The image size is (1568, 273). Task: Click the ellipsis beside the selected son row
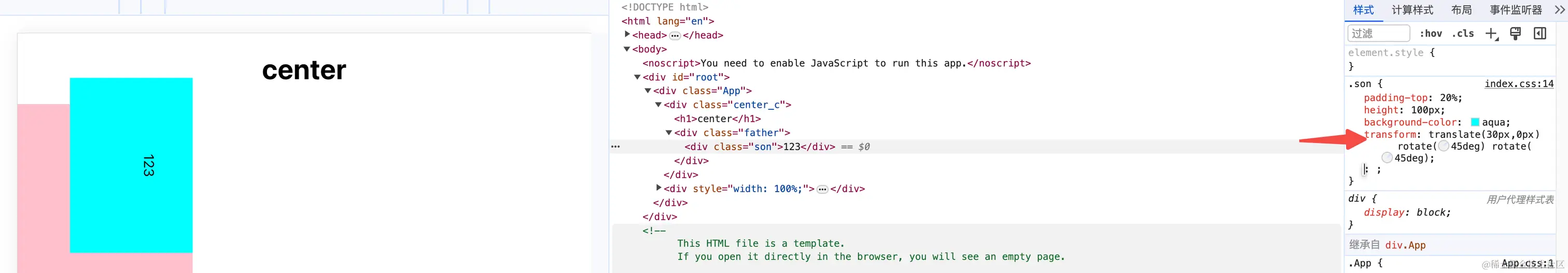click(615, 147)
